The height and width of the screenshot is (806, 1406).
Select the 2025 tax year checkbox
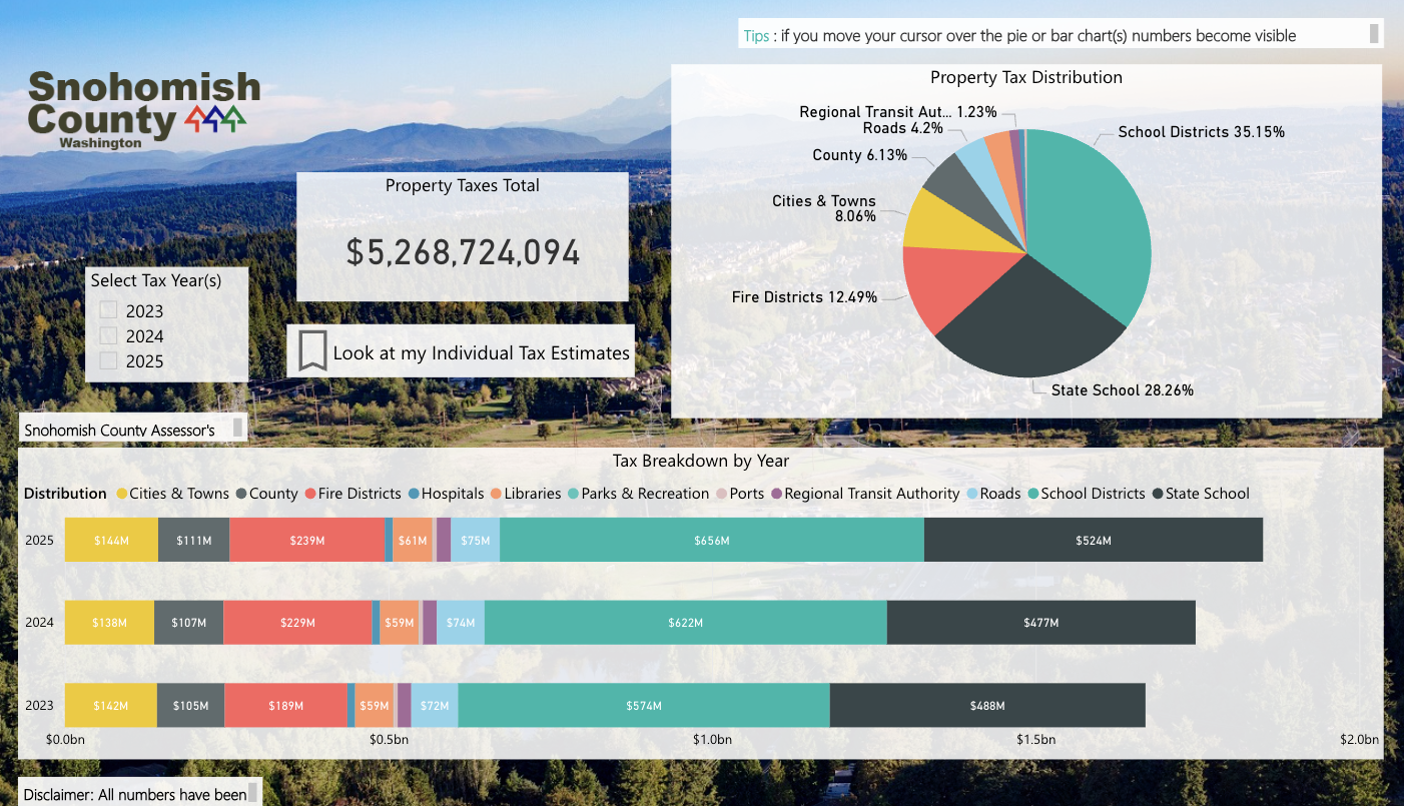coord(109,361)
